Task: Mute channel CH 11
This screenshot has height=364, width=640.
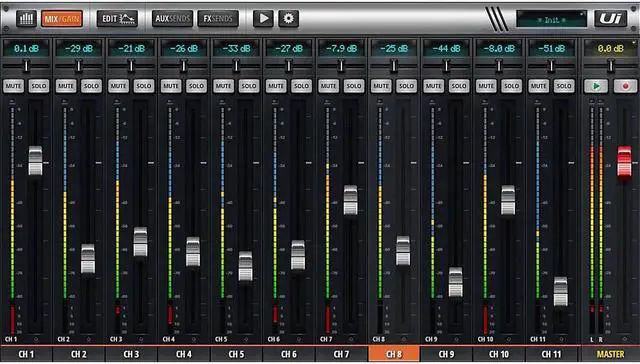Action: coord(539,86)
